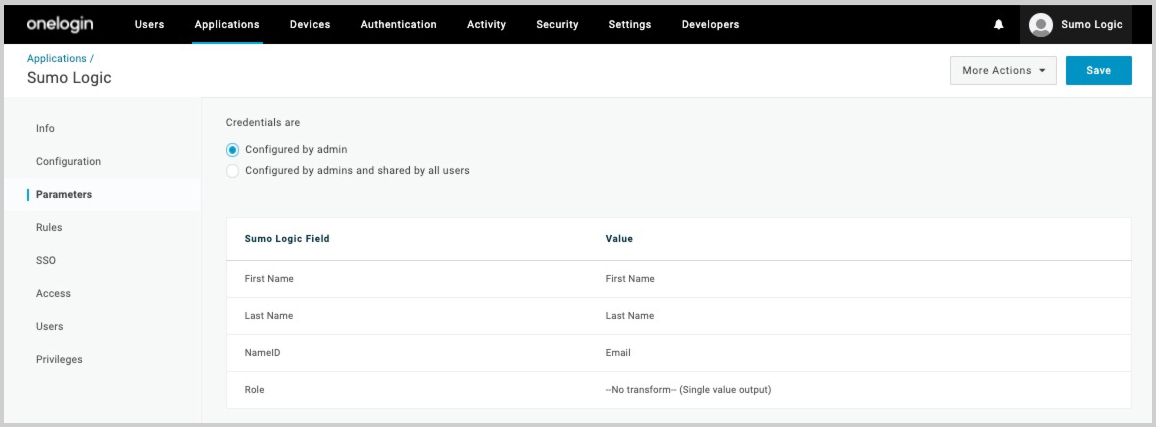Screen dimensions: 1156x427
Task: Click the user avatar icon
Action: 1041,24
